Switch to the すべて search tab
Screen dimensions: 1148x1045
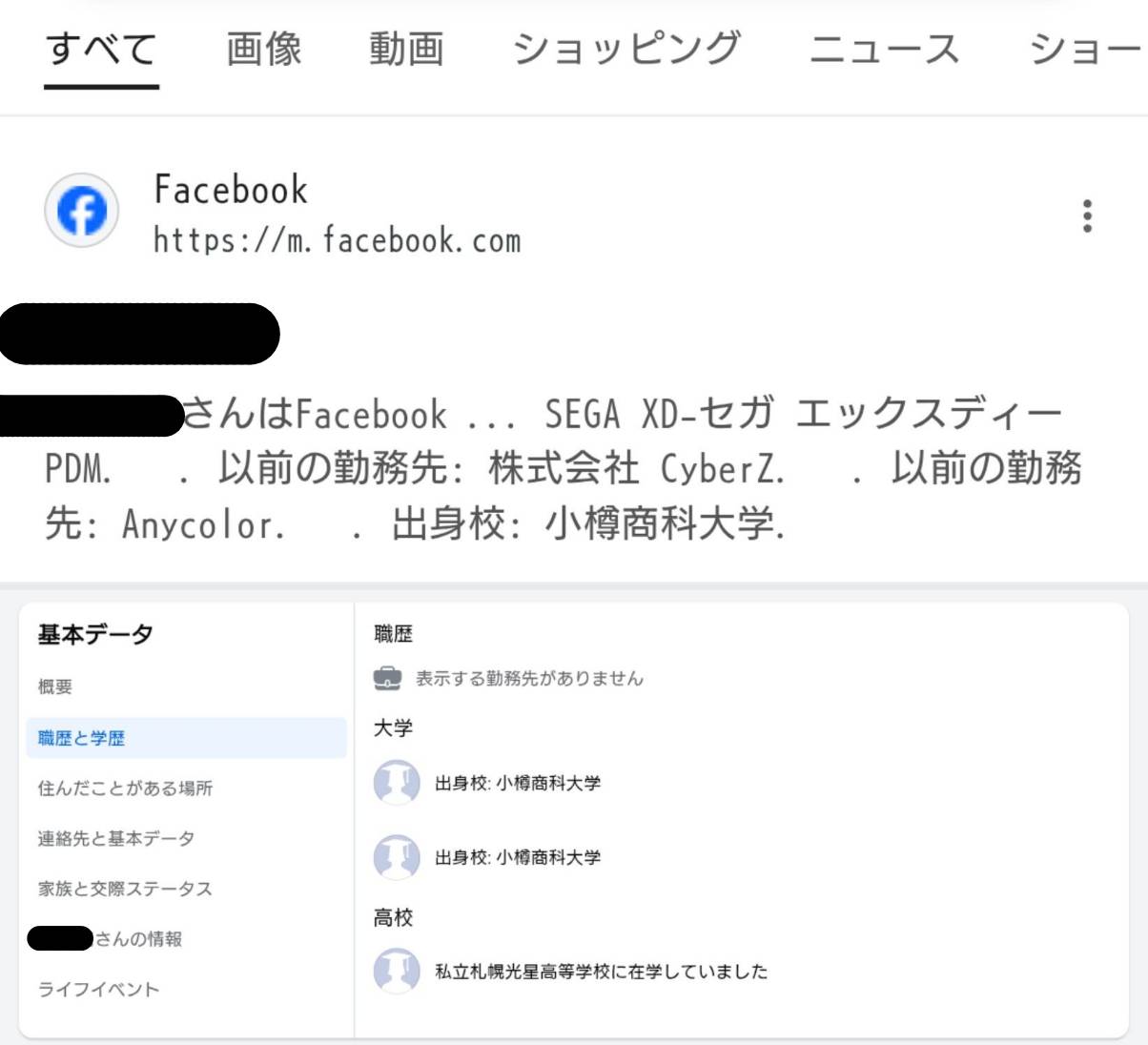coord(101,50)
